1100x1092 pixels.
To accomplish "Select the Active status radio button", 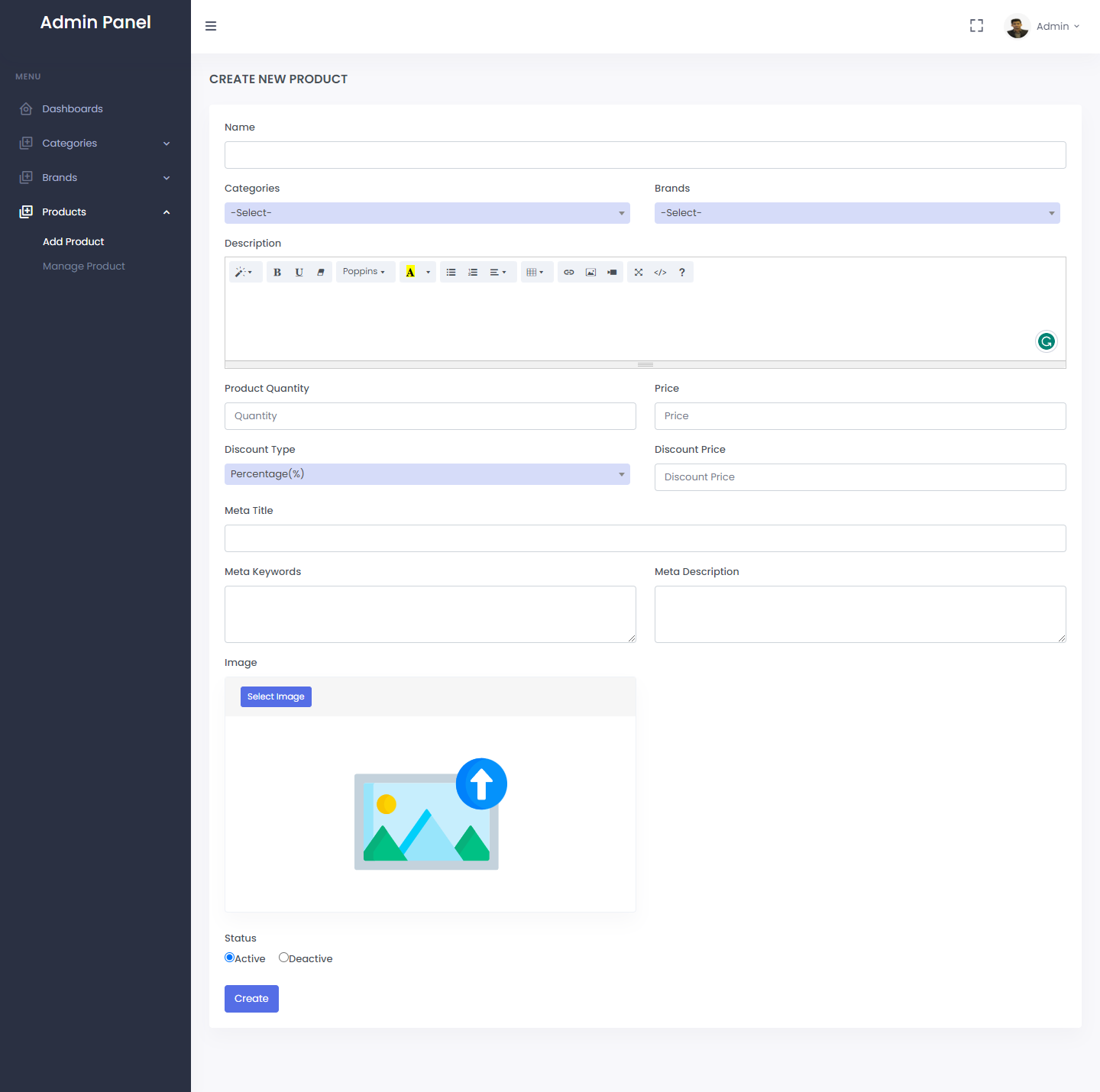I will (229, 958).
